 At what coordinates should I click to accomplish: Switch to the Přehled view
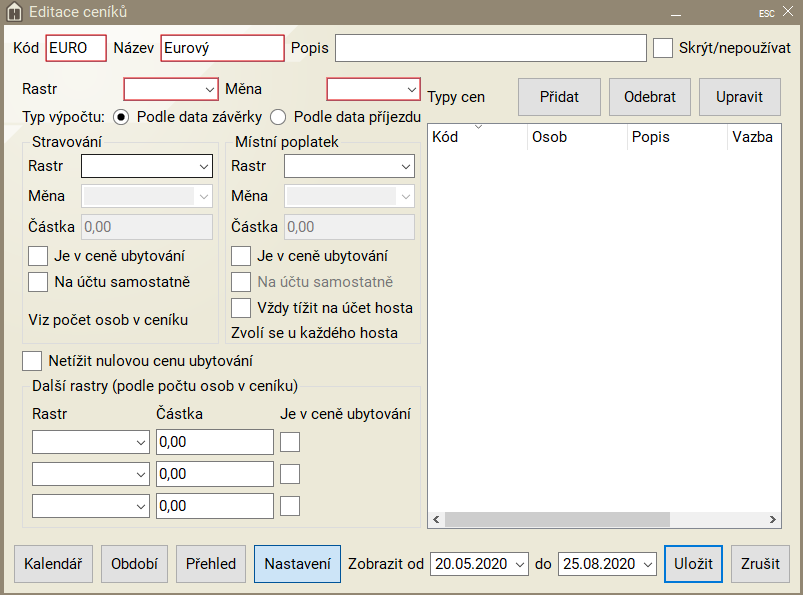tap(211, 563)
